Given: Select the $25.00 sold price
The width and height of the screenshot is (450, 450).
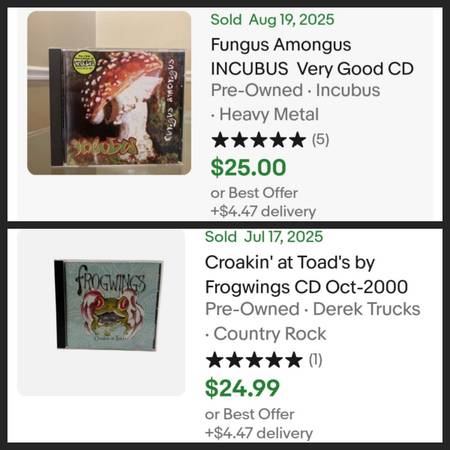Looking at the screenshot, I should pos(248,167).
